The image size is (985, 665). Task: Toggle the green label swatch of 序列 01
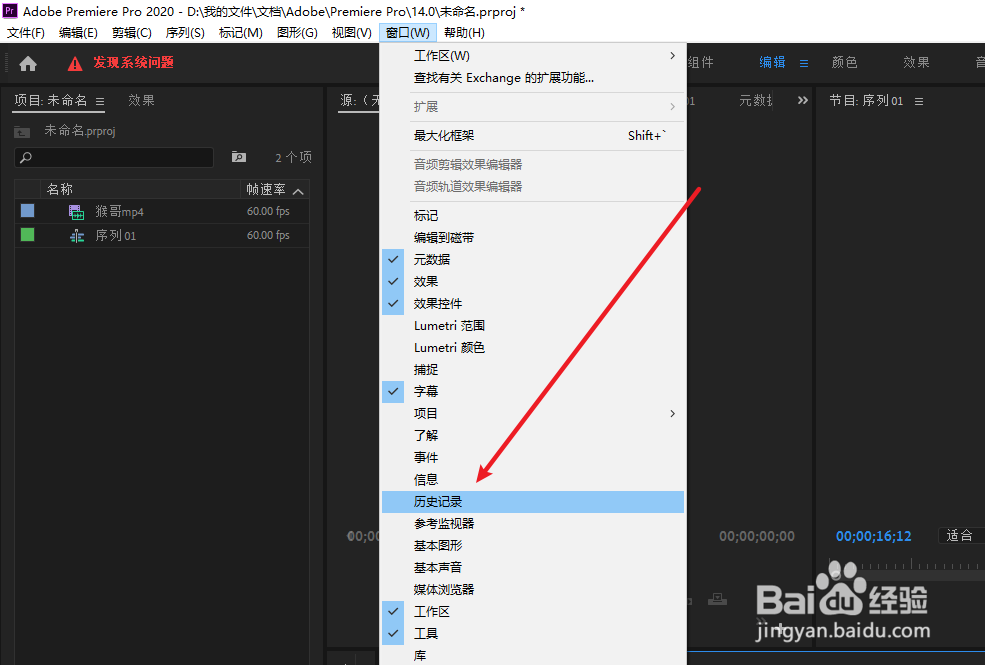(x=28, y=234)
